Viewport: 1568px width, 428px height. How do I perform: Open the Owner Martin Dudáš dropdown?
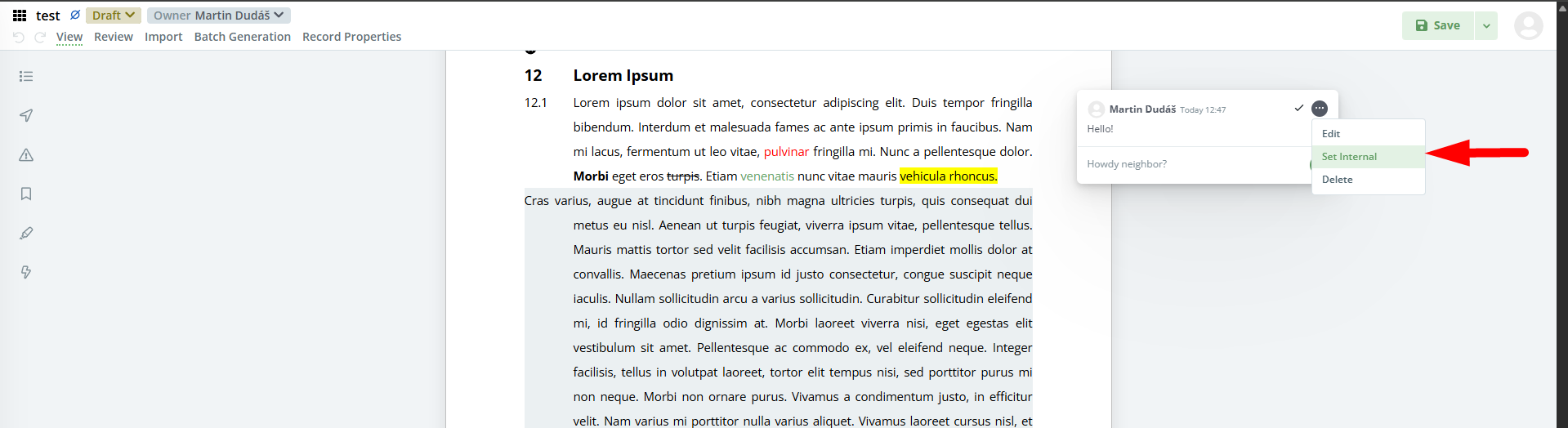[x=218, y=16]
